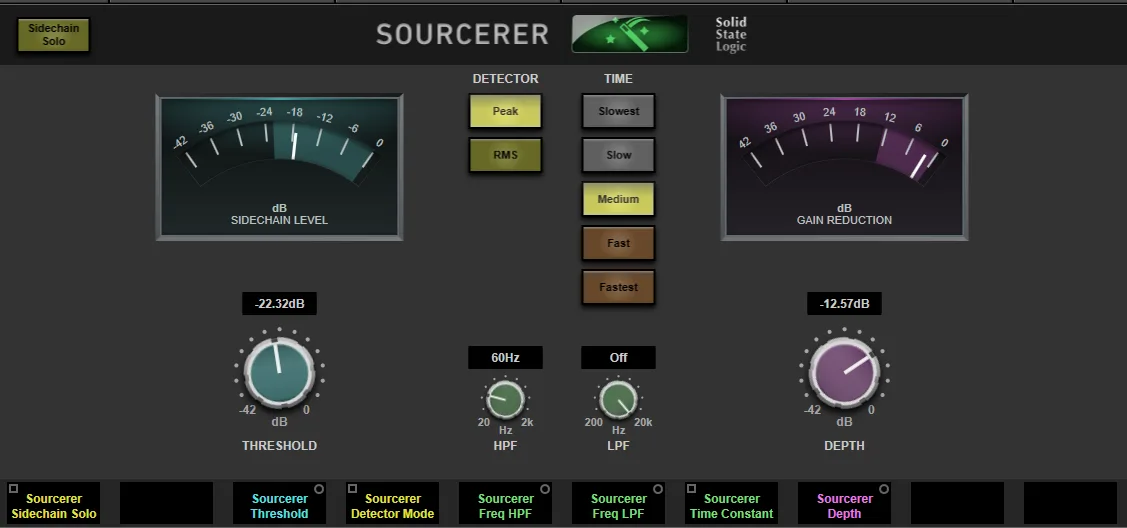This screenshot has width=1127, height=528.
Task: Click the THRESHOLD label under the knob
Action: click(280, 445)
